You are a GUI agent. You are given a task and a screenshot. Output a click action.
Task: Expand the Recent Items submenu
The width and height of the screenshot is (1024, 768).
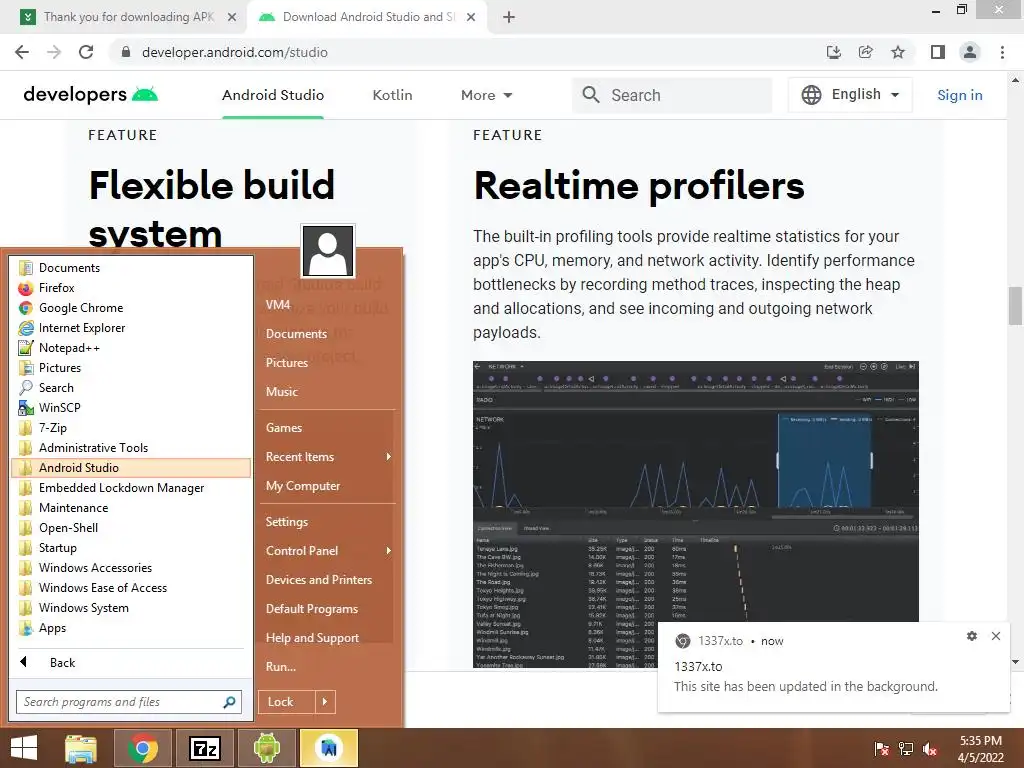click(x=327, y=457)
